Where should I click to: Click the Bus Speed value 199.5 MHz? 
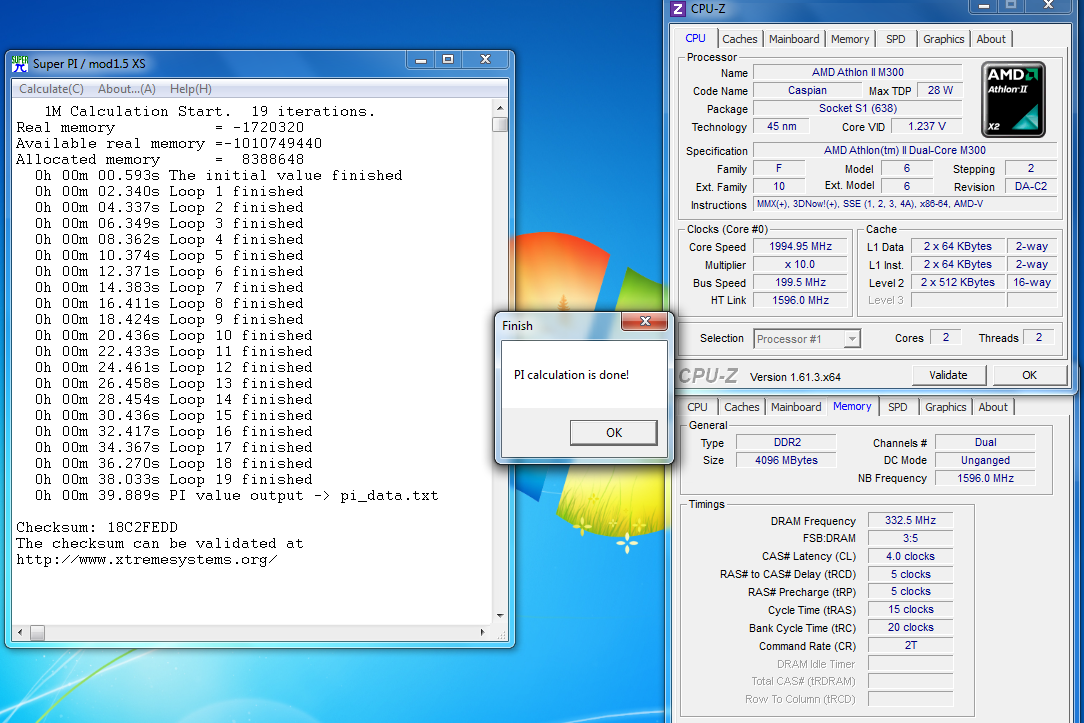tap(801, 283)
